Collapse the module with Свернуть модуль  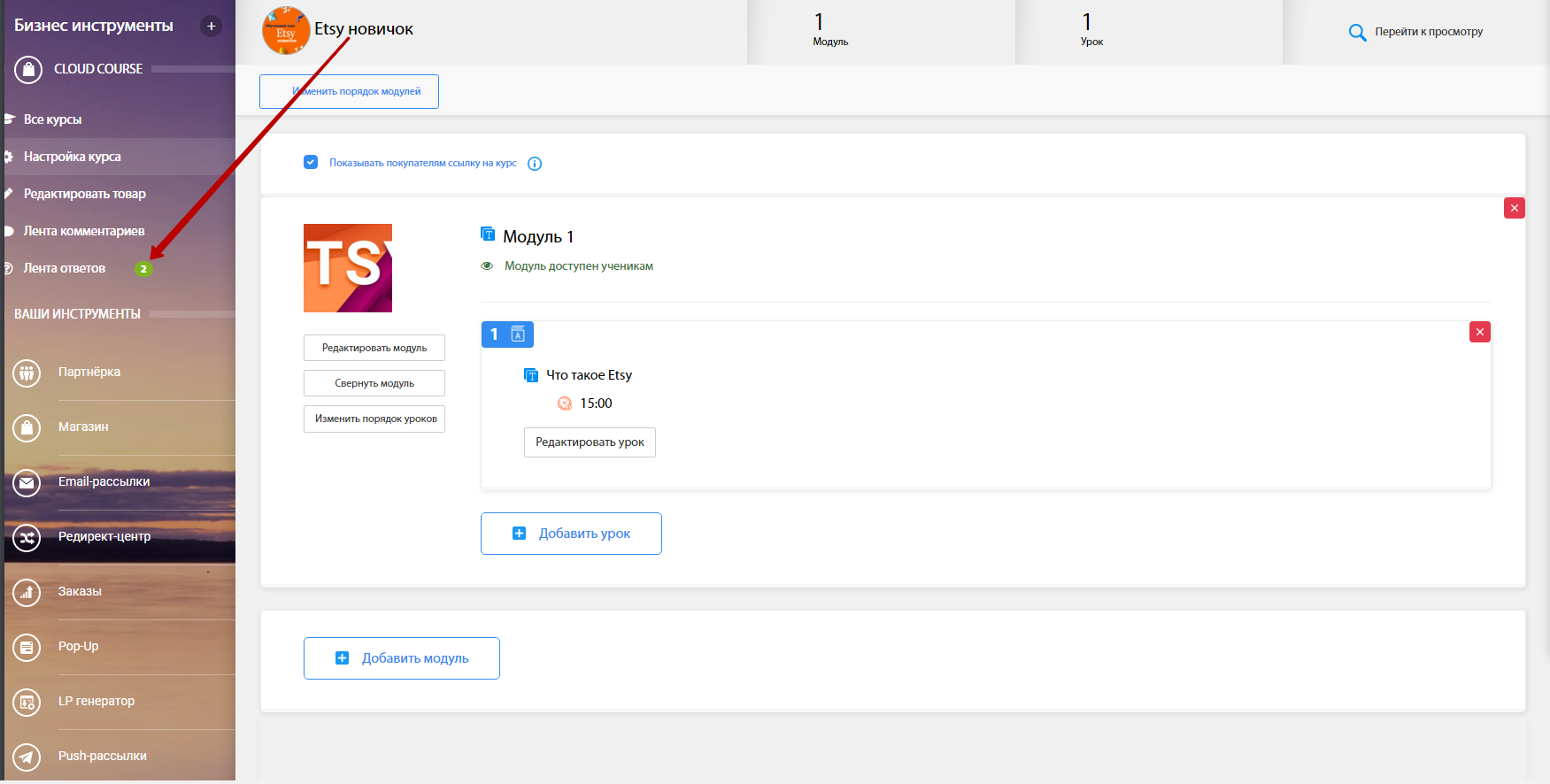(x=374, y=383)
